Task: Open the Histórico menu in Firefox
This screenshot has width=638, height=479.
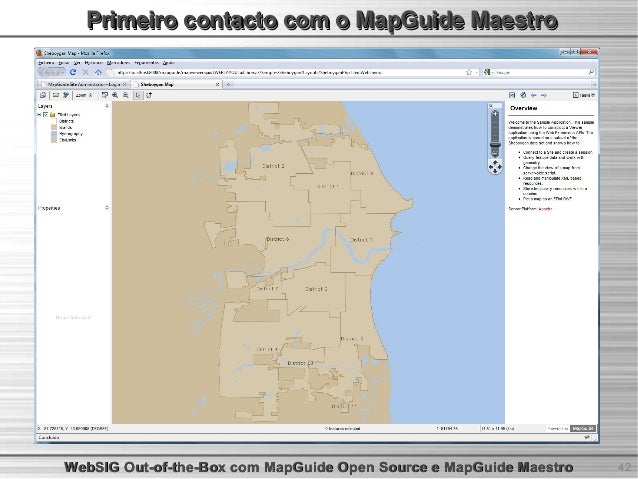Action: (x=93, y=63)
